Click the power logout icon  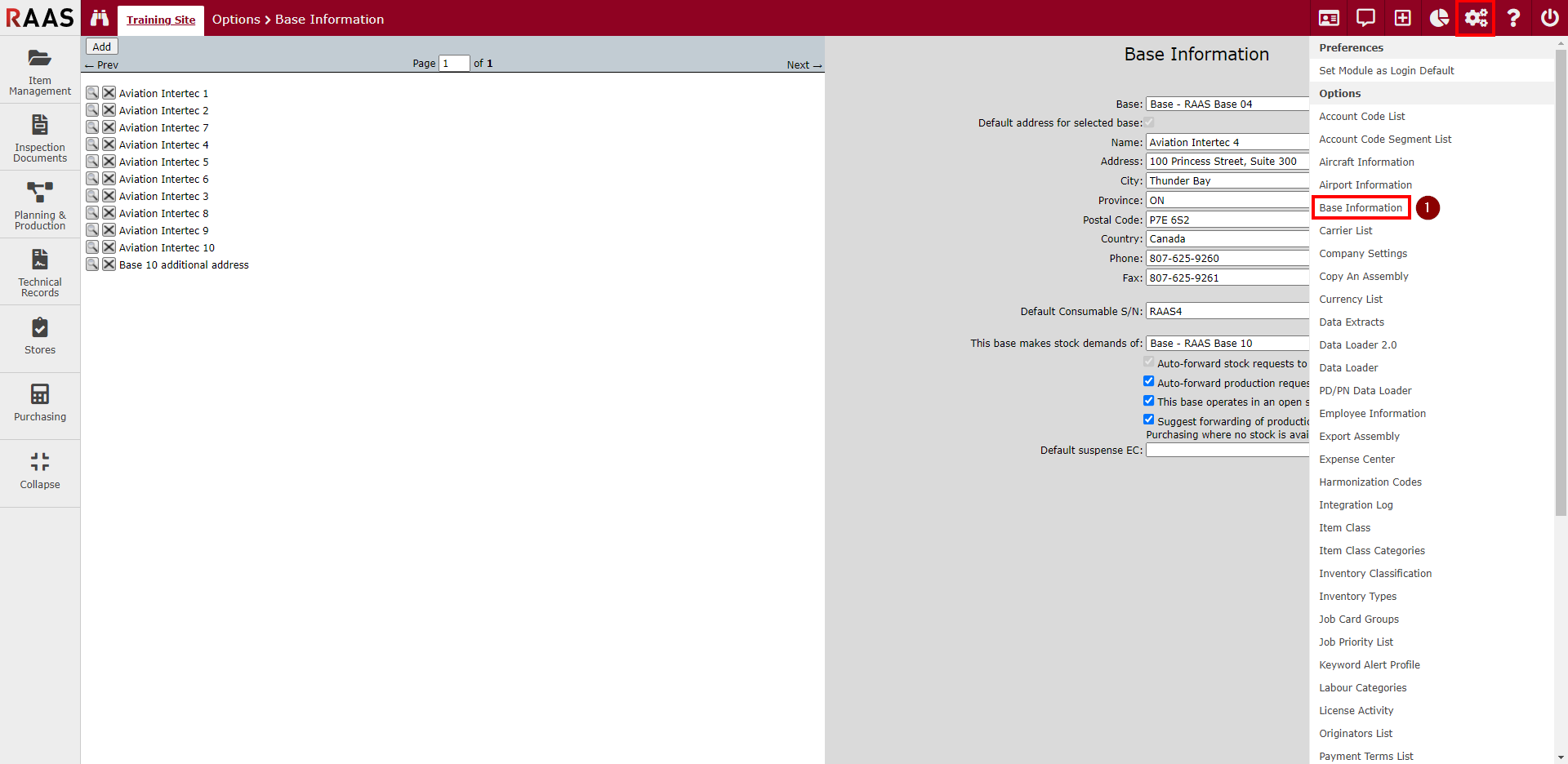[1549, 18]
